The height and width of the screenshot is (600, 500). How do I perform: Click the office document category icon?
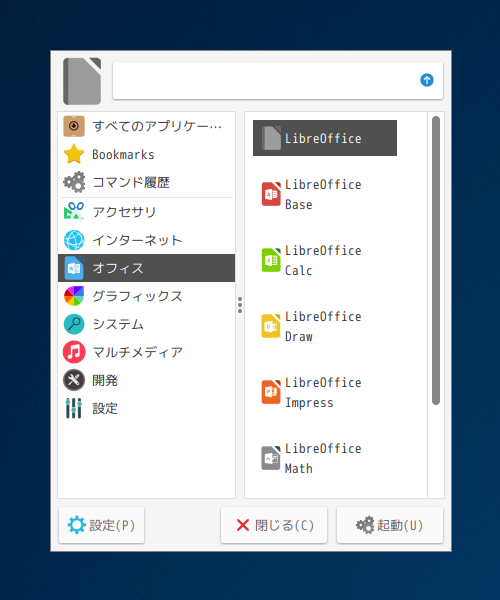(x=74, y=268)
